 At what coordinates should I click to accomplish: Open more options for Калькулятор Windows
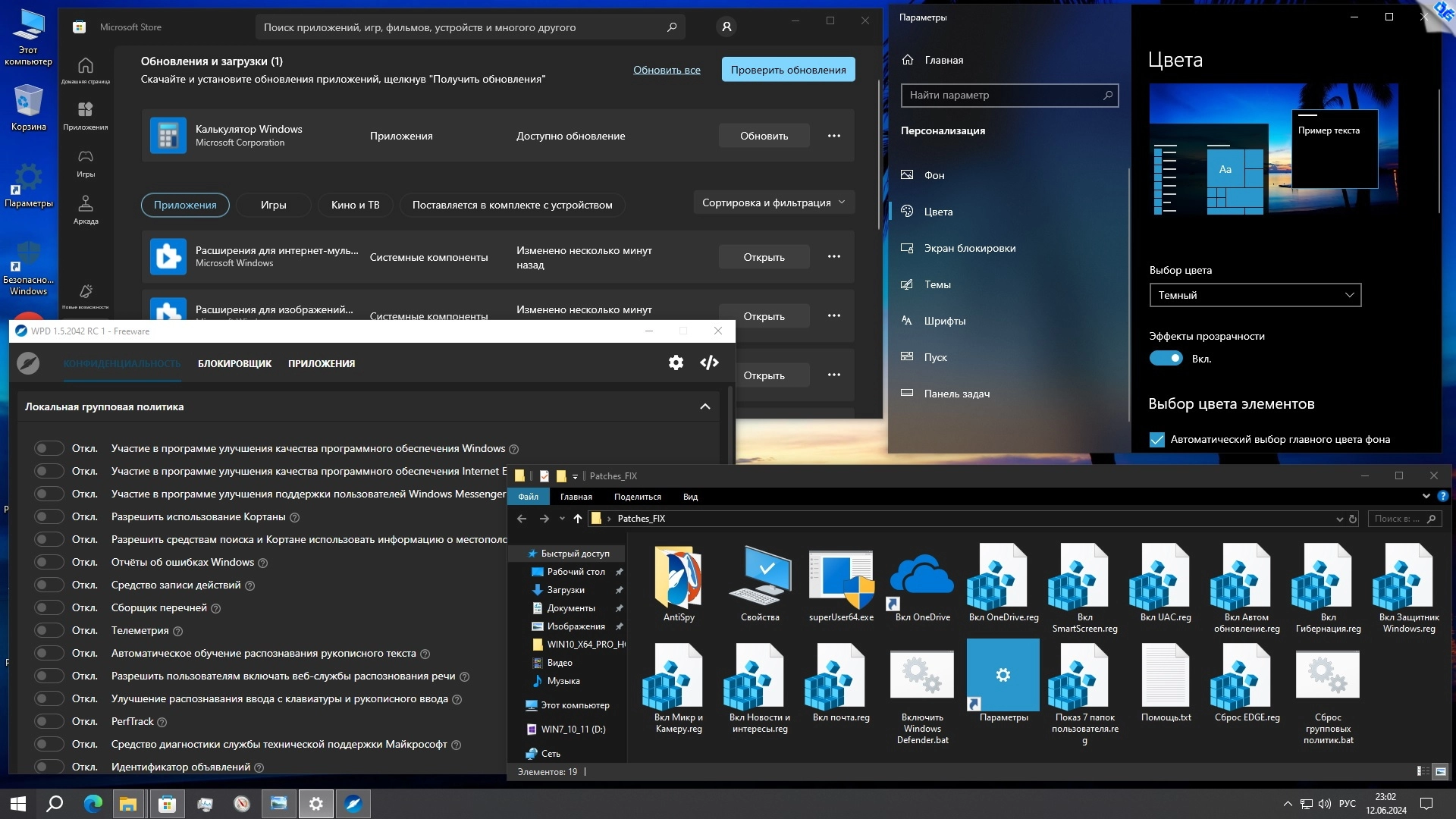834,136
